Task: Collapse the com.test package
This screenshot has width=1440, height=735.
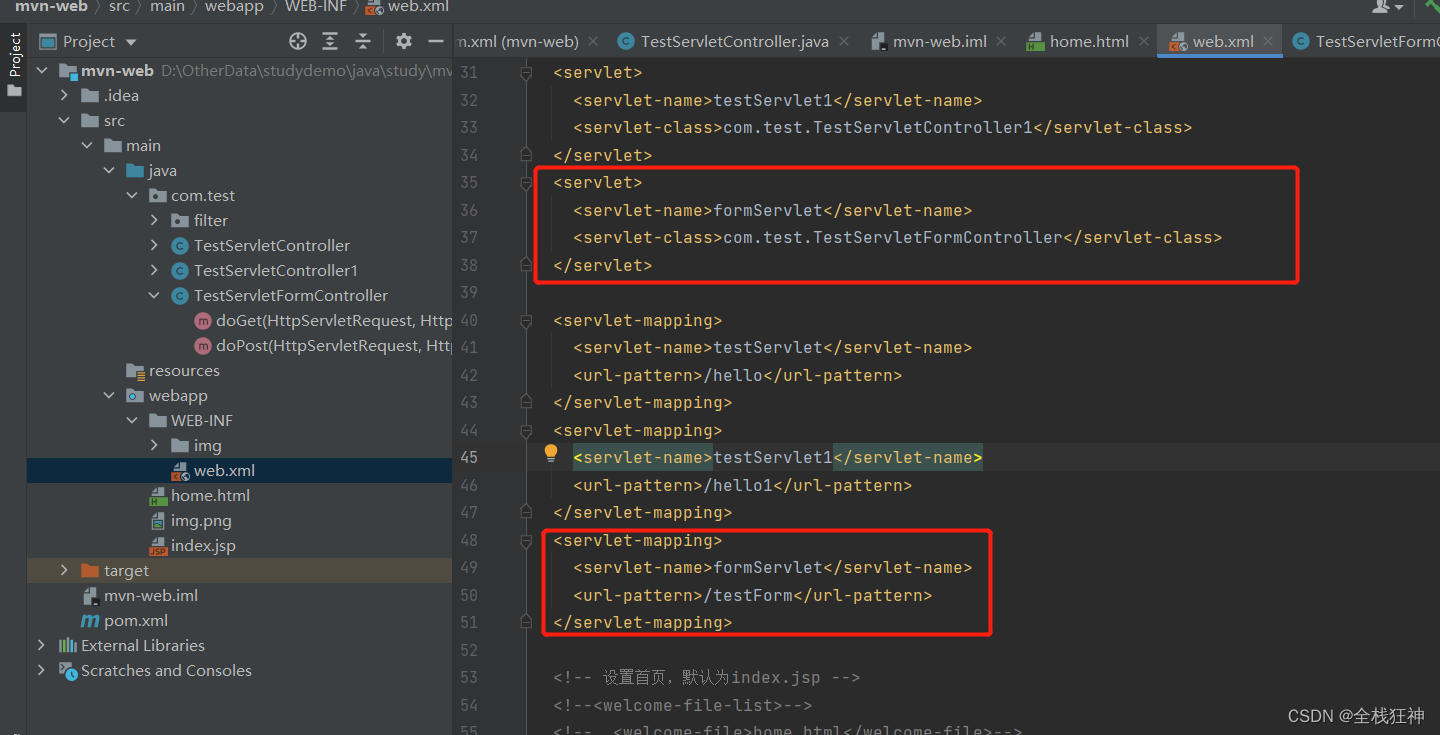Action: click(x=131, y=195)
